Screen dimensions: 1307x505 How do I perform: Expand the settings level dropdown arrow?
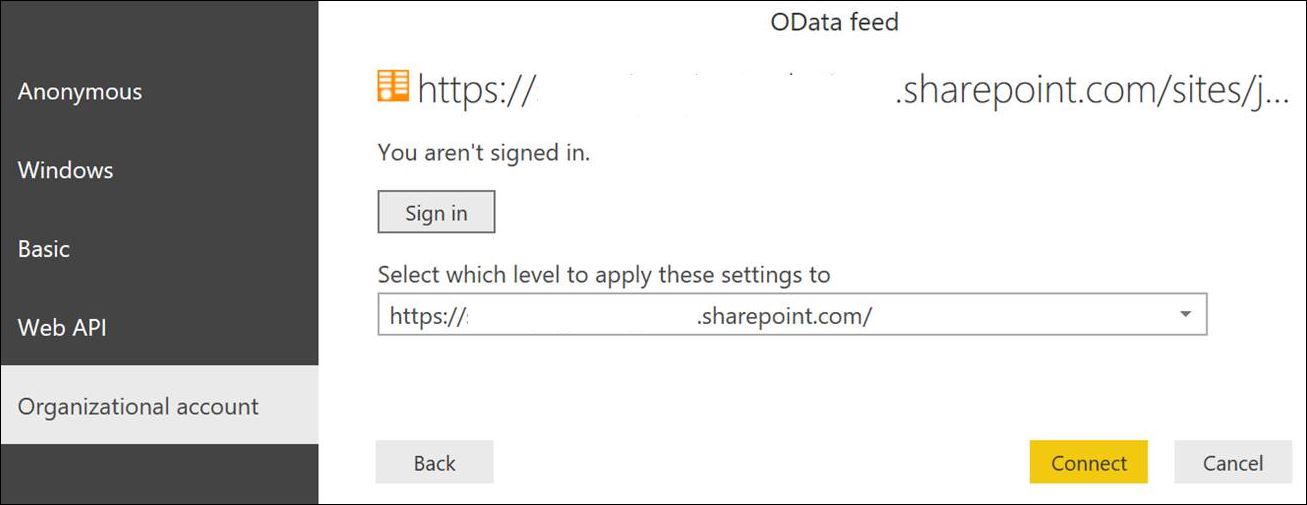tap(1185, 315)
